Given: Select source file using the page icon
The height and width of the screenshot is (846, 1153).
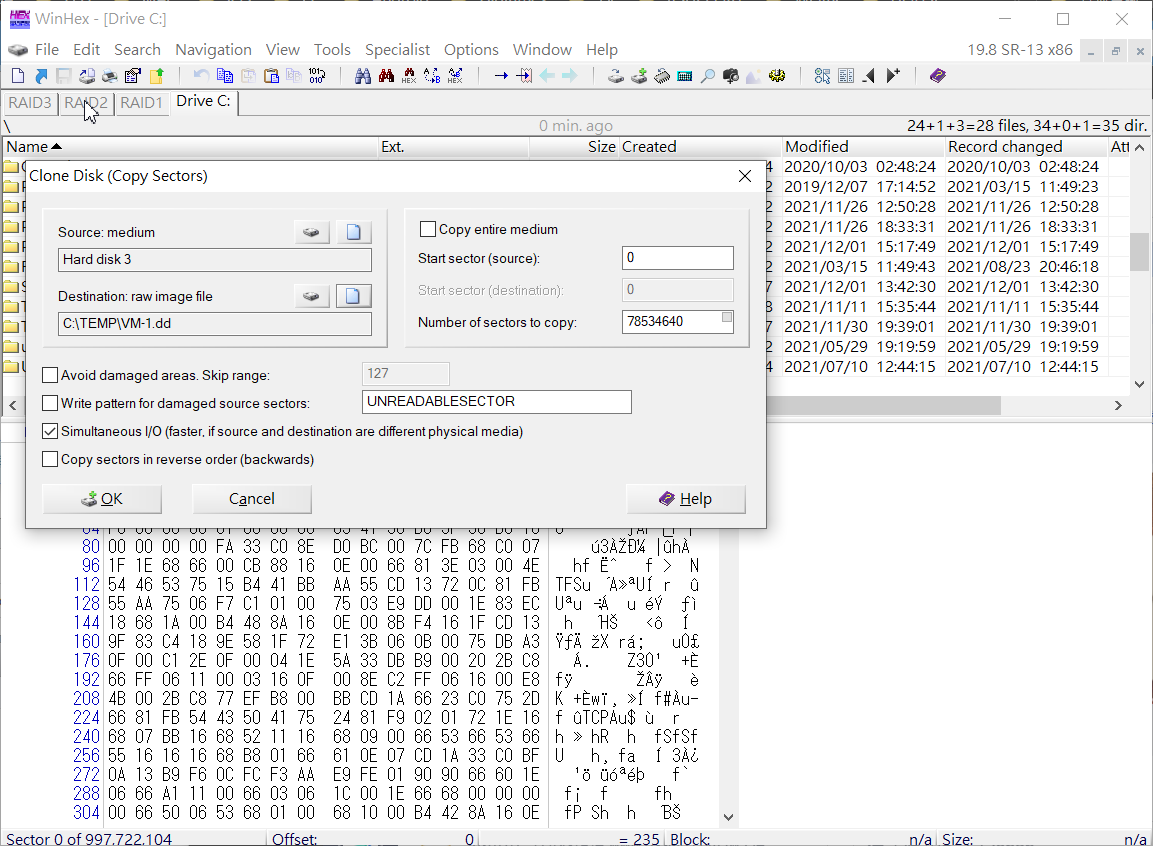Looking at the screenshot, I should [354, 232].
